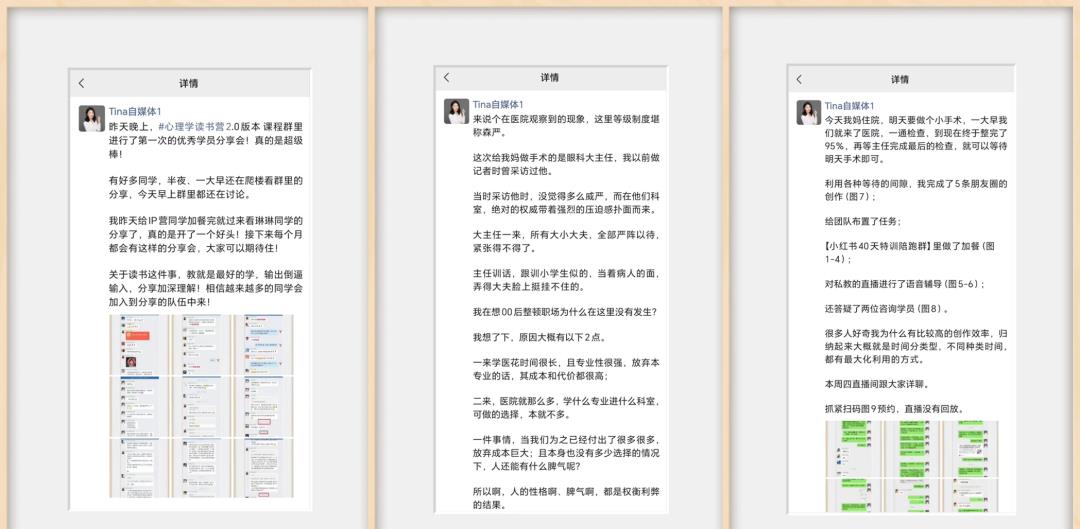Click the 详情 title above the 等级制度 post
Viewport: 1080px width, 529px height.
[550, 77]
